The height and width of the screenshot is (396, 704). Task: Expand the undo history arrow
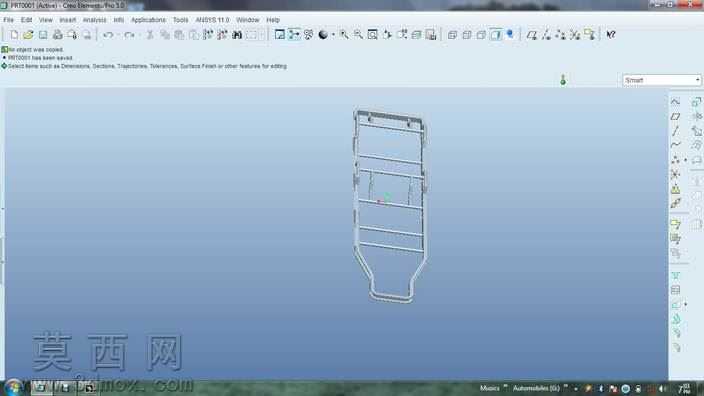tap(118, 35)
